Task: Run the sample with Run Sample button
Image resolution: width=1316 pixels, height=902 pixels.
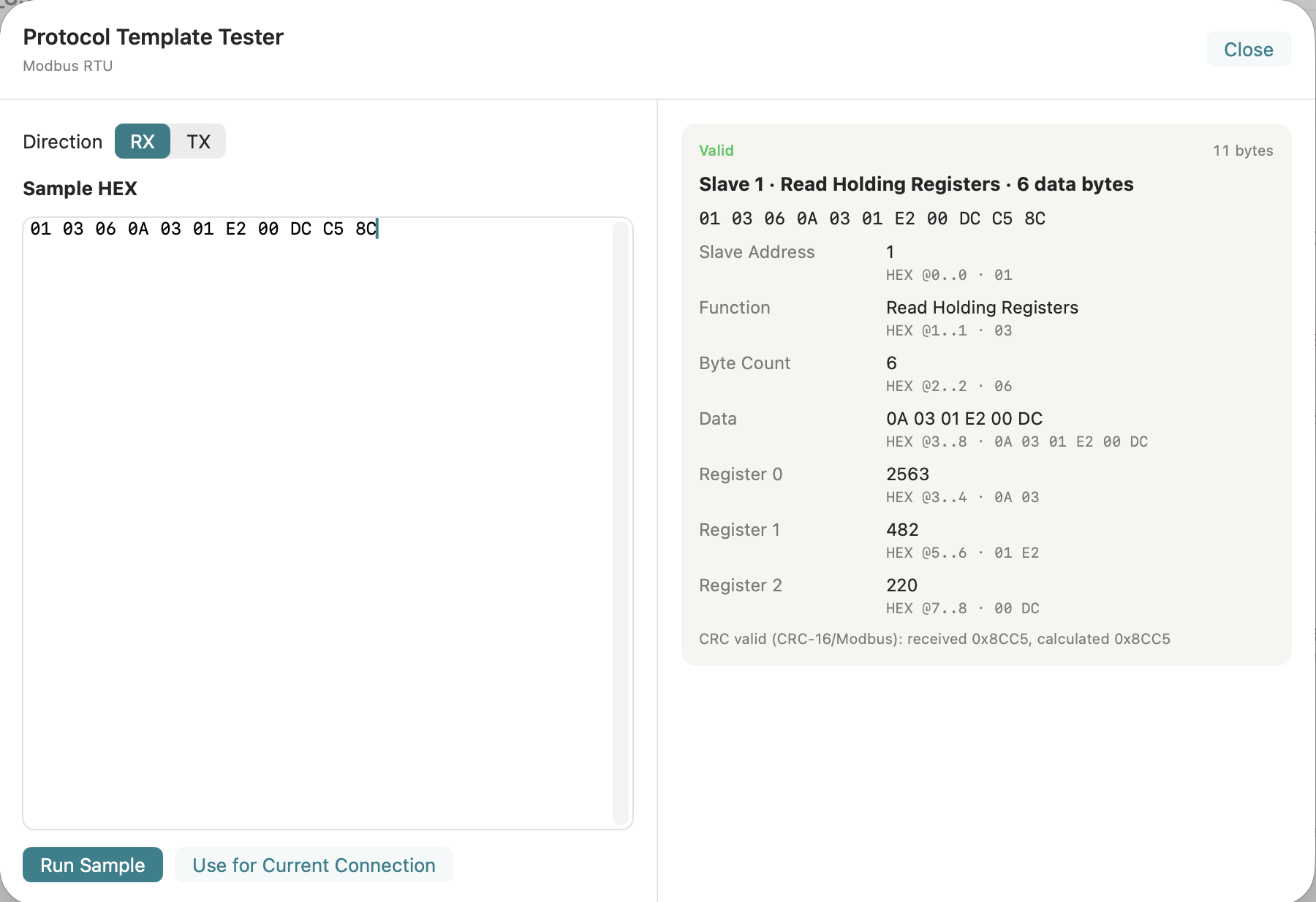Action: 93,865
